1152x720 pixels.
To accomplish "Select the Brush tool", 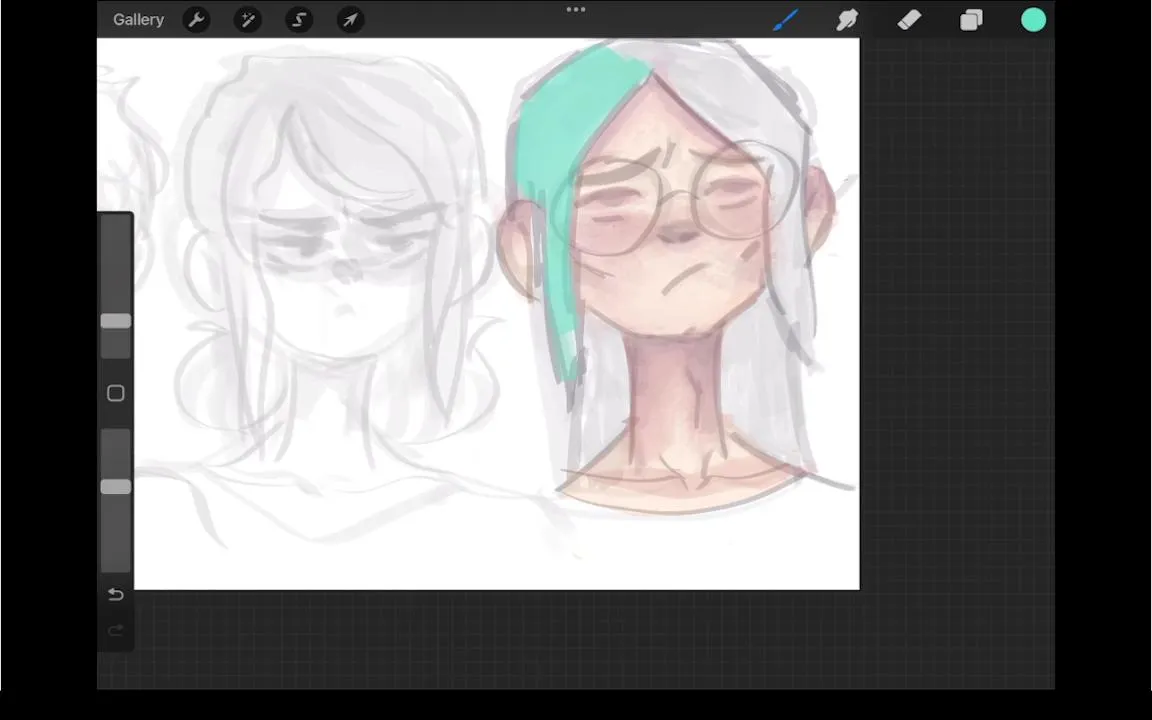I will pos(785,20).
